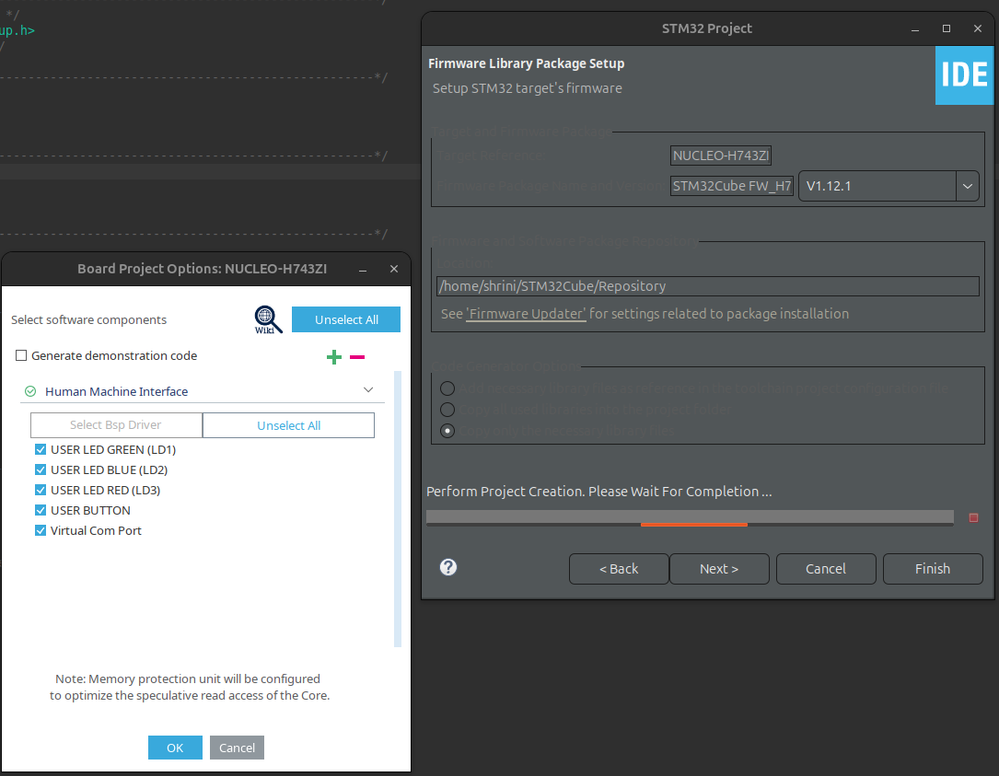Click the components list vertical scrollbar

point(398,509)
